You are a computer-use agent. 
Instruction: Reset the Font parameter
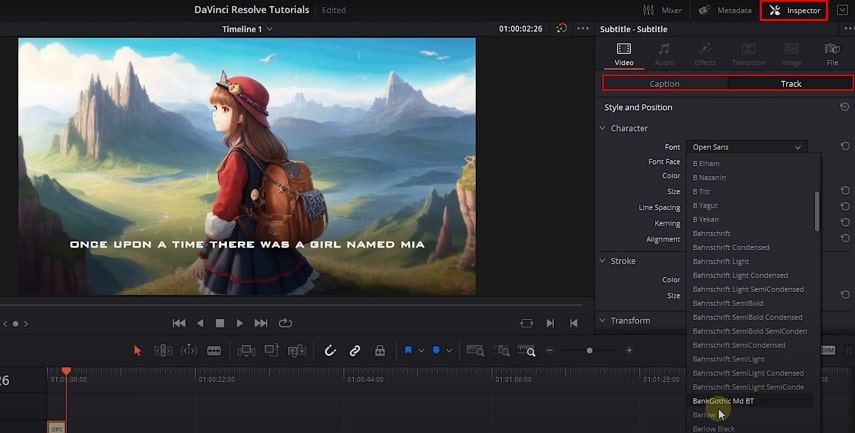tap(845, 146)
